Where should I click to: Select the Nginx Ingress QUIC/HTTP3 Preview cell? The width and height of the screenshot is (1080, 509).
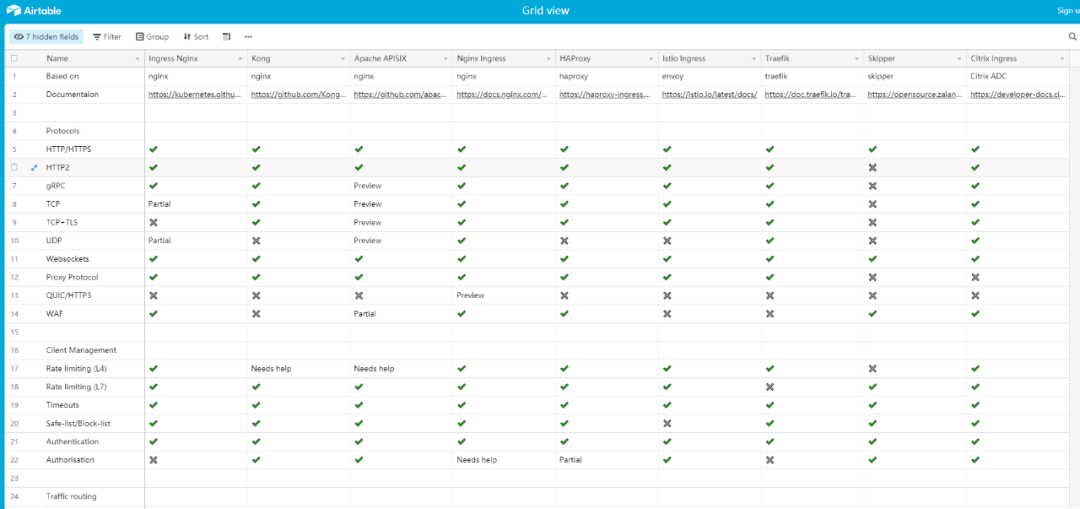504,295
